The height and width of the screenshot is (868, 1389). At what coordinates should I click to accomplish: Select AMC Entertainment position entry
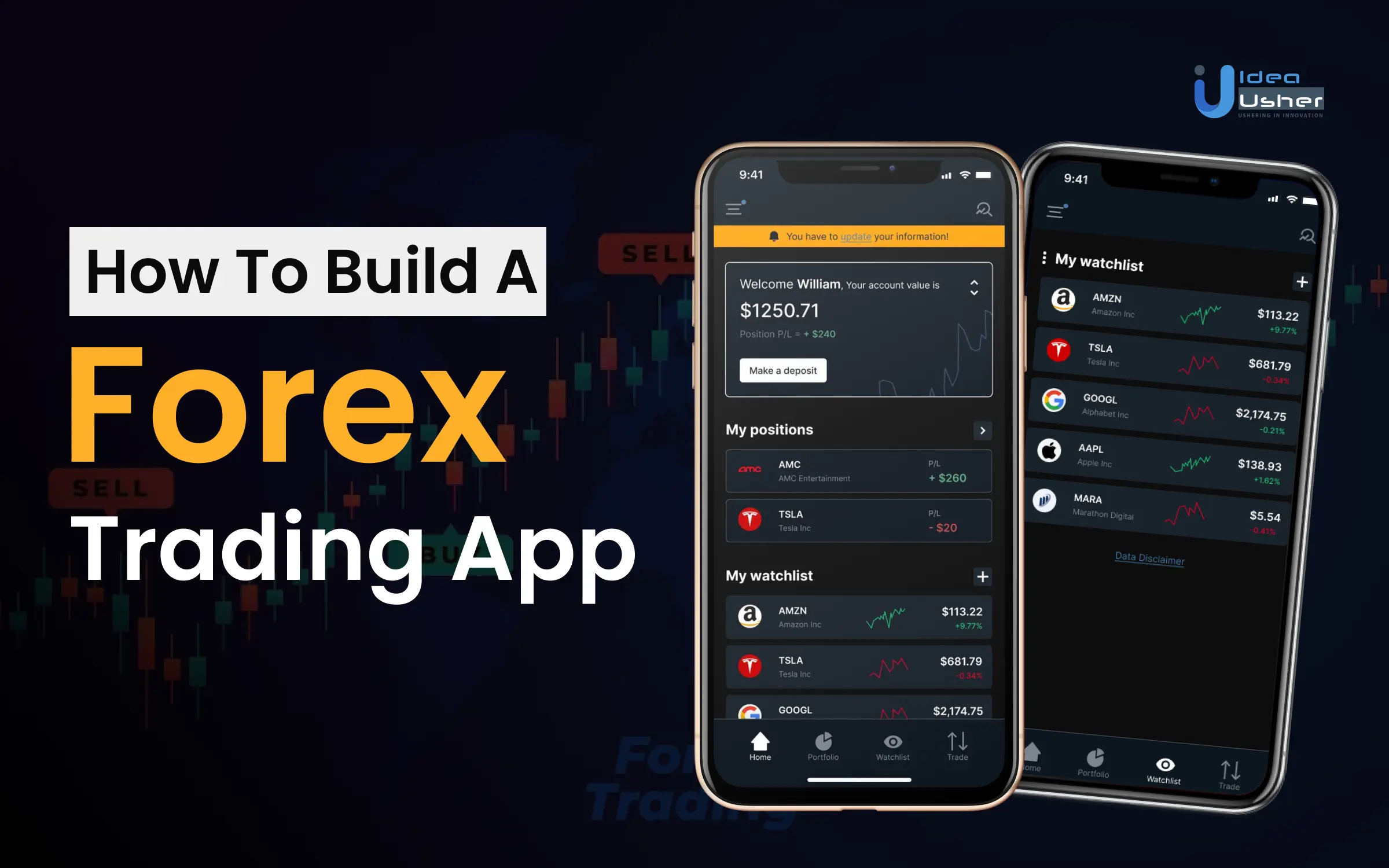(x=858, y=470)
